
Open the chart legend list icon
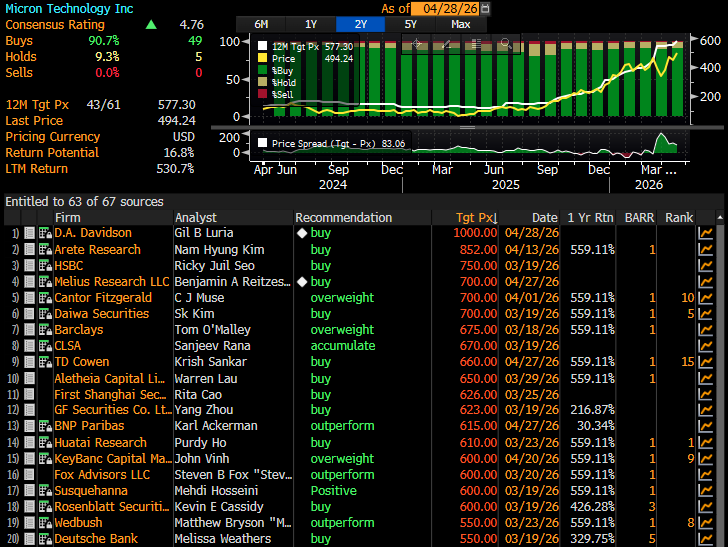click(476, 44)
